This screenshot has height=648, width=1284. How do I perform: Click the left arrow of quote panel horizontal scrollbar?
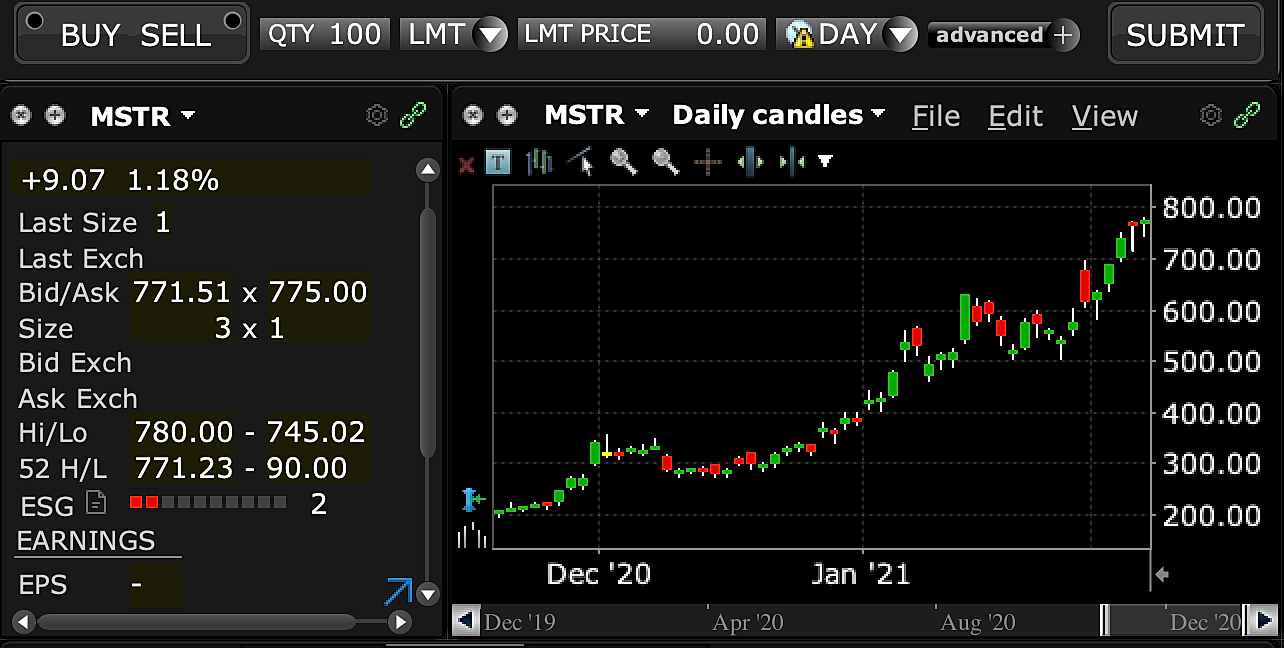tap(23, 622)
